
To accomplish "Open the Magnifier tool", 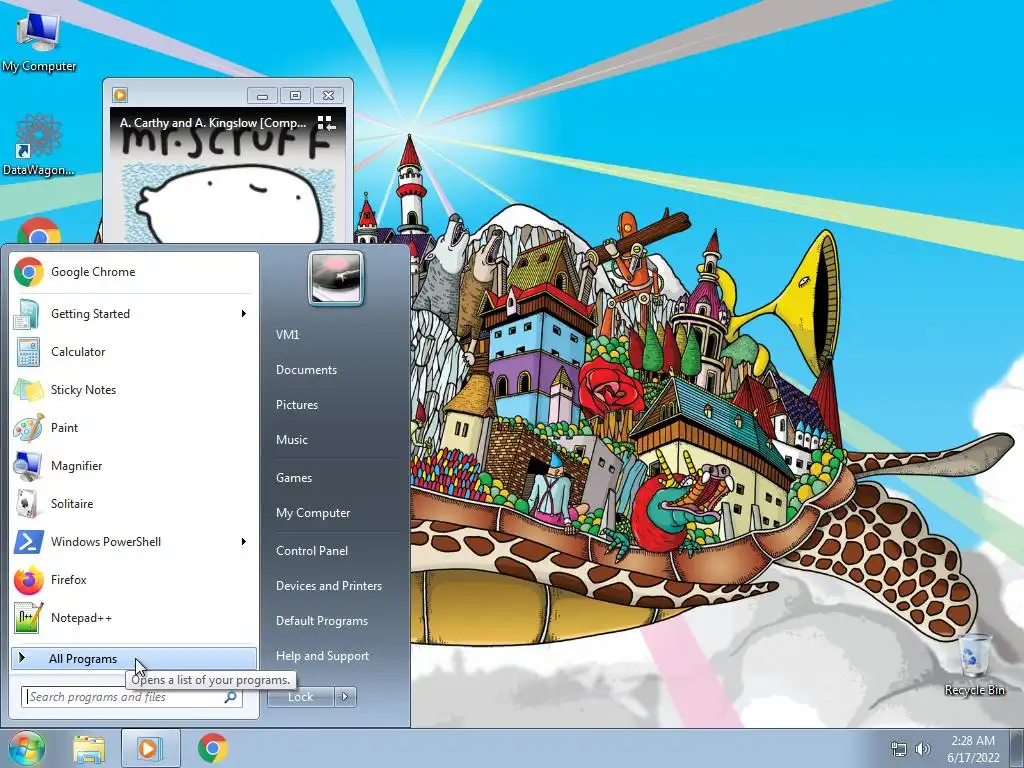I will click(x=132, y=466).
